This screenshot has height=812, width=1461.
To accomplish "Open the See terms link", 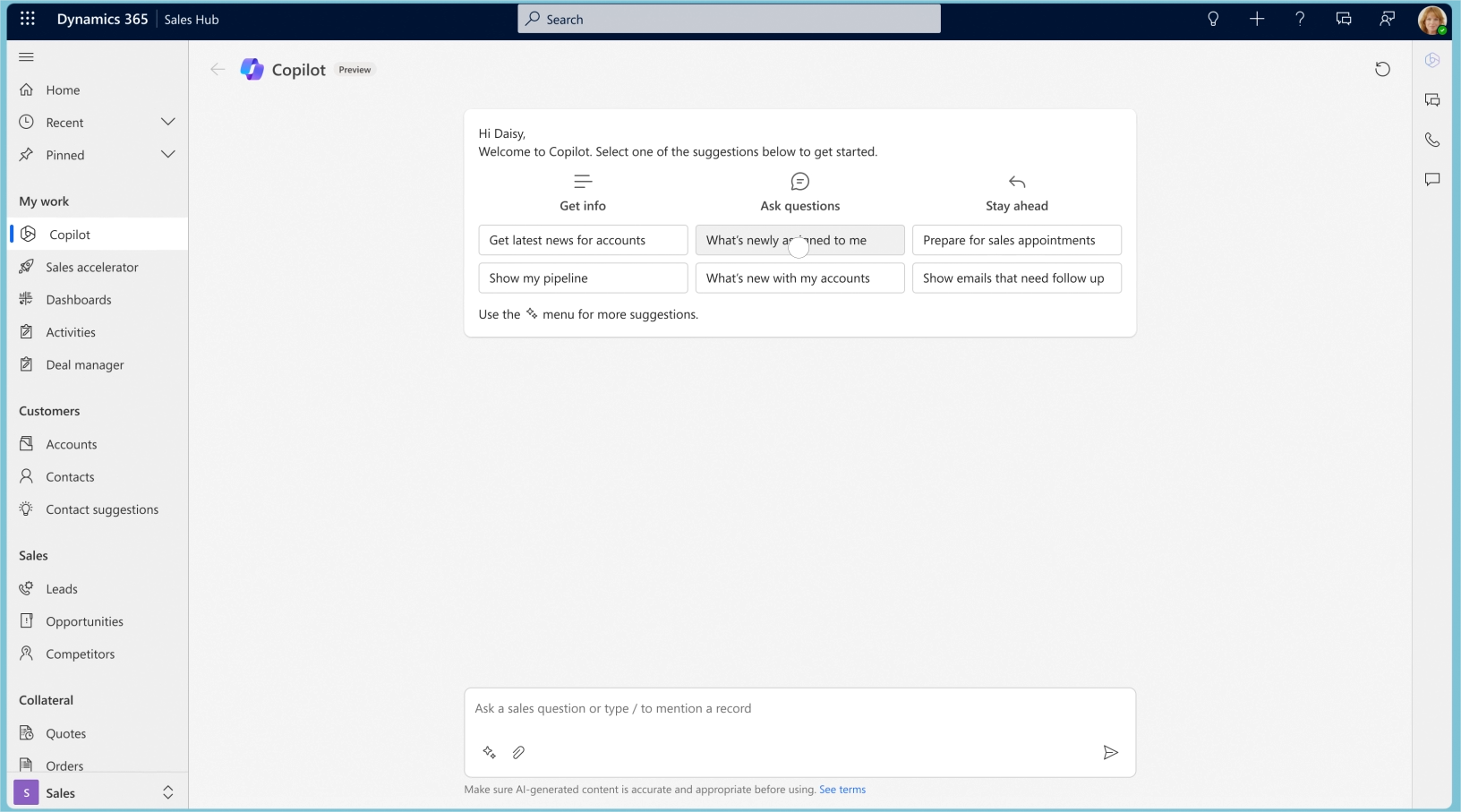I will [842, 790].
